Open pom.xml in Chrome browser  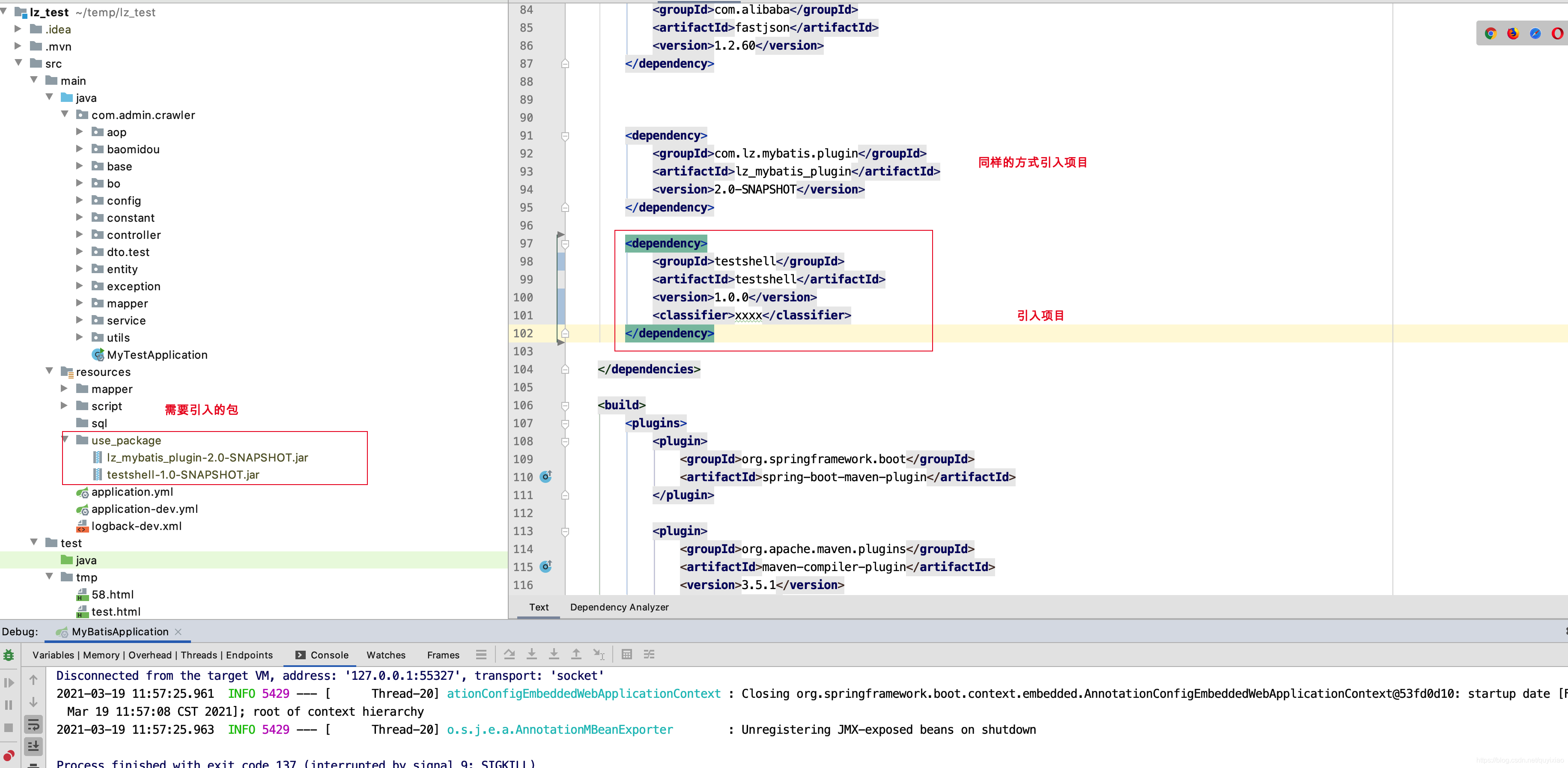[1490, 33]
